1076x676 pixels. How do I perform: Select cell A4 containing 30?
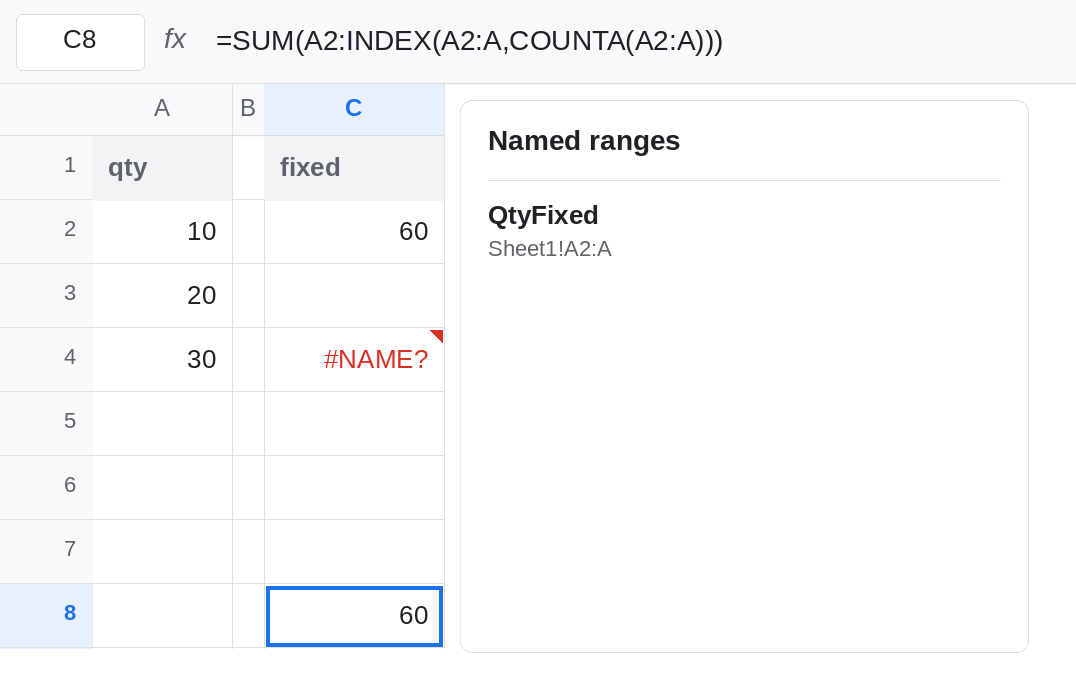click(x=162, y=359)
